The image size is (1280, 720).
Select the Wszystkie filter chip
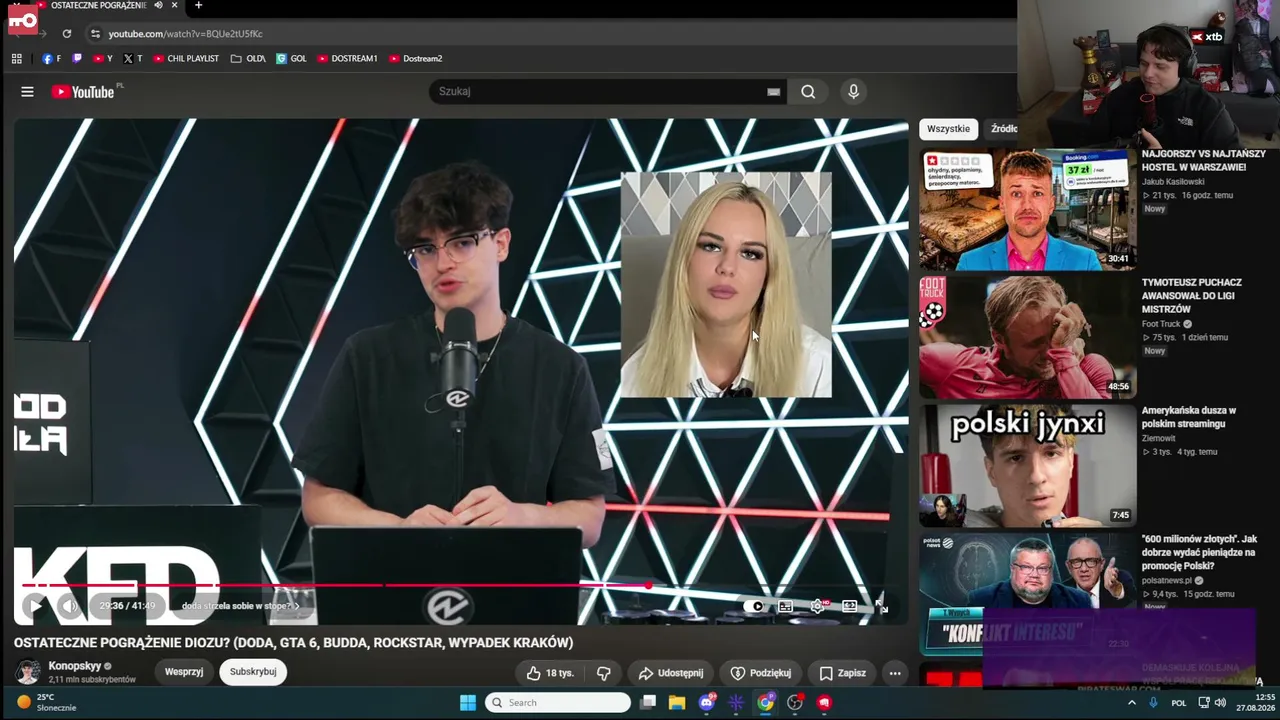pos(948,129)
